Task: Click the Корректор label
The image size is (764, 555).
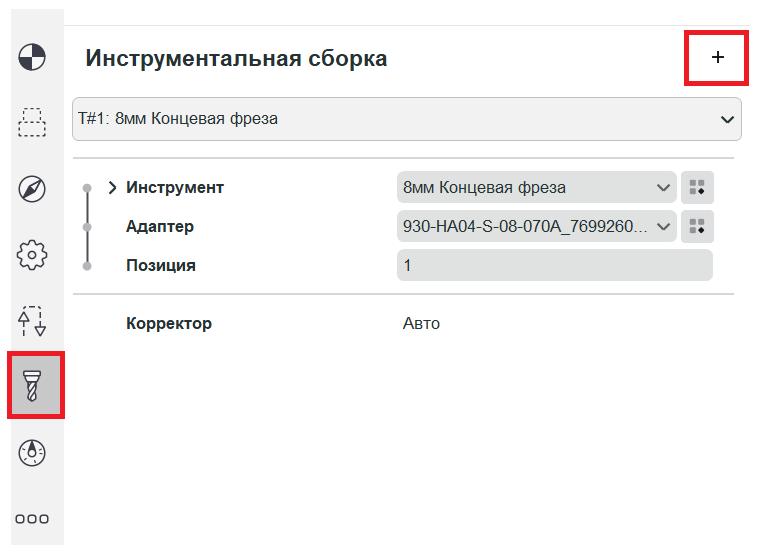Action: tap(169, 324)
